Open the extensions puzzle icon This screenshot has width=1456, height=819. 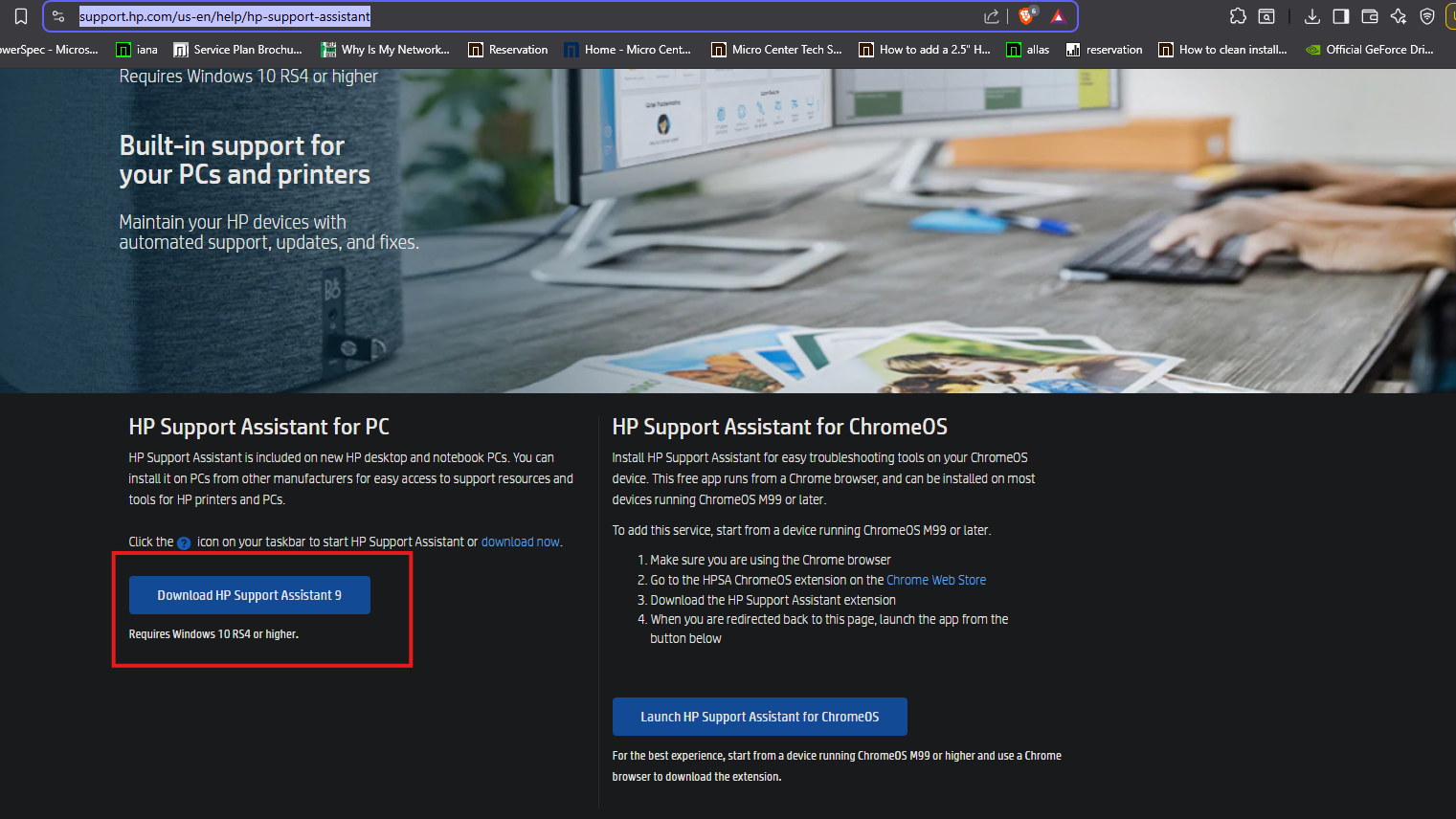click(1238, 16)
